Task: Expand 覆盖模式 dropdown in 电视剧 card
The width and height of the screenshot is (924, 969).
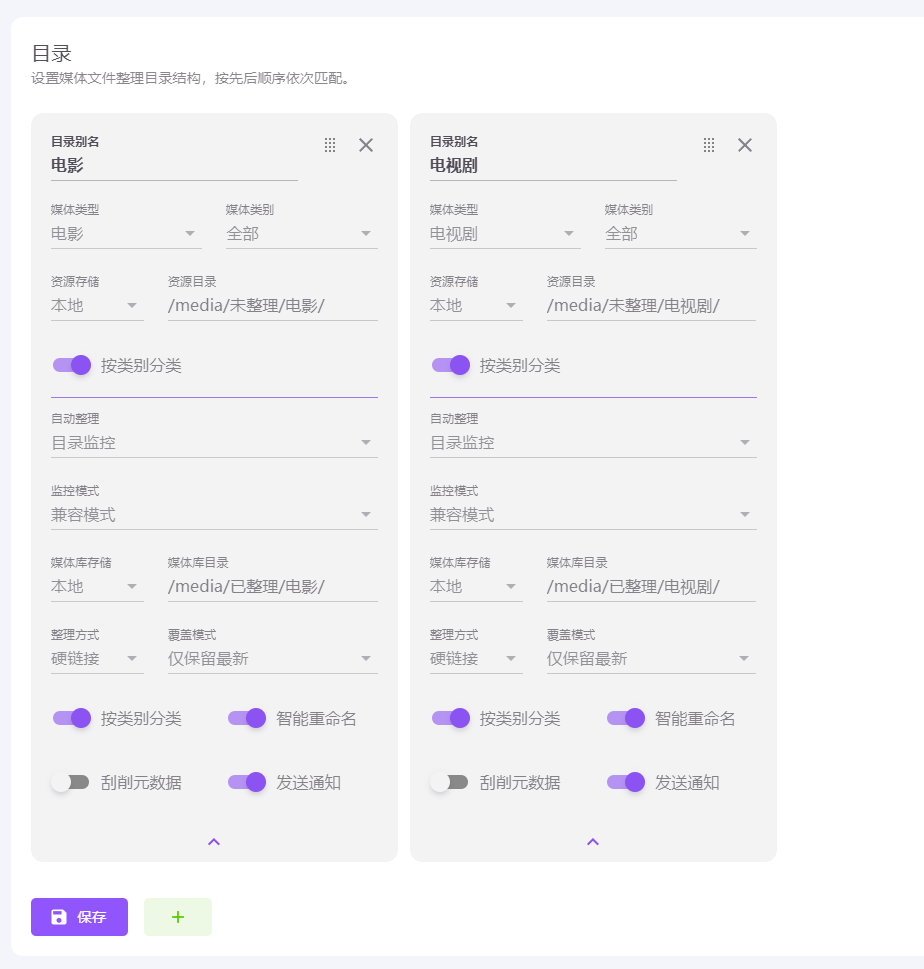Action: (x=650, y=659)
